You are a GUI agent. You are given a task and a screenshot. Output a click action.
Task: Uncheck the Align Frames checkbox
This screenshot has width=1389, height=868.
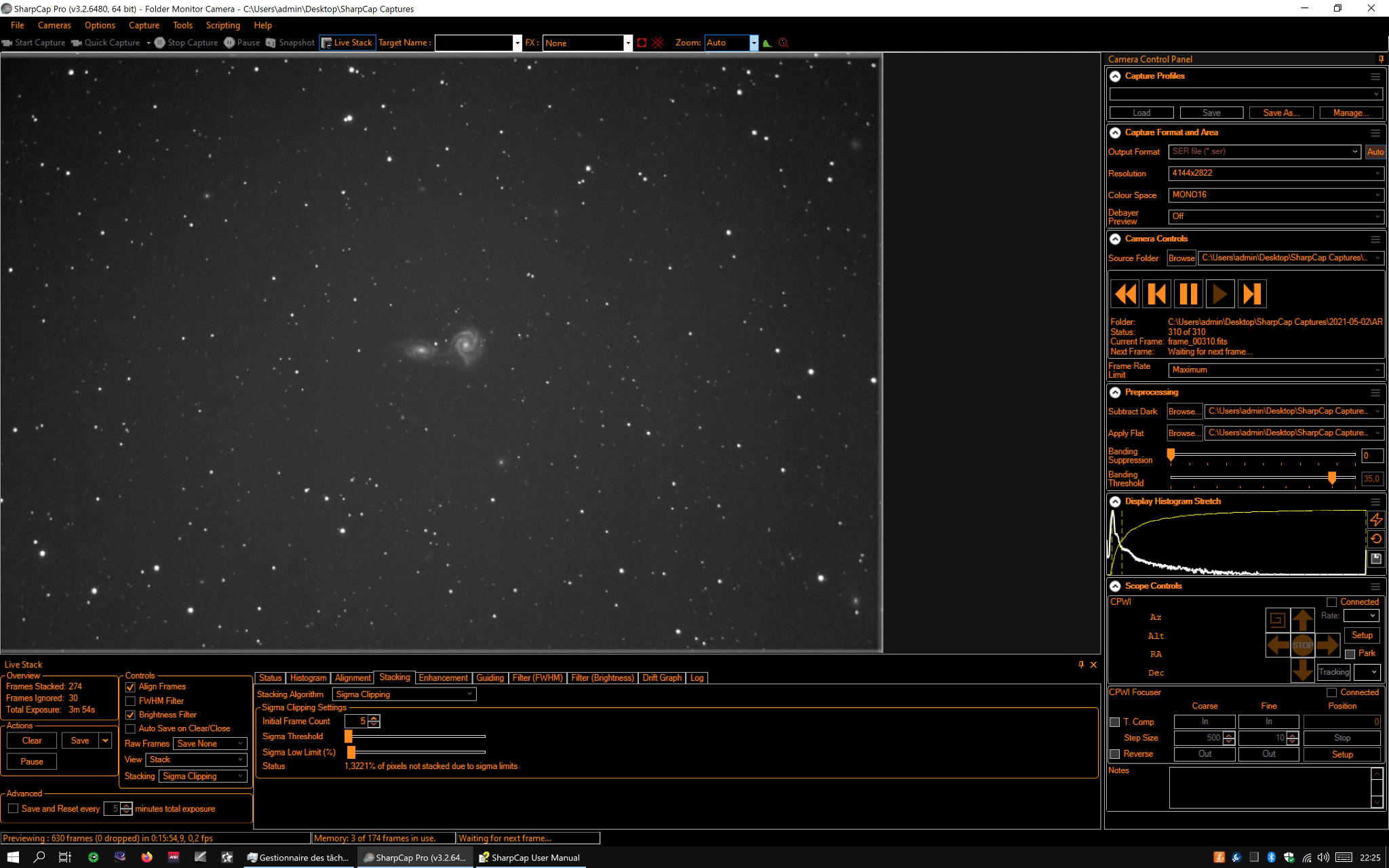[x=130, y=687]
